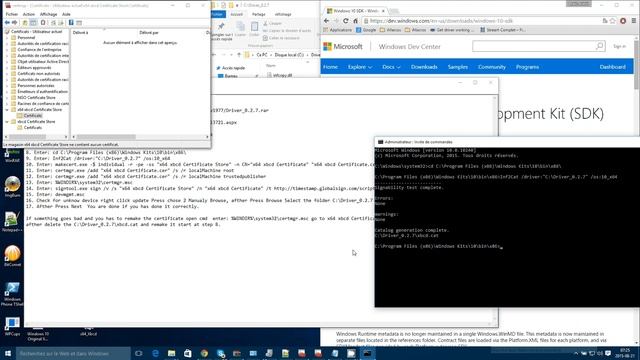Image resolution: width=640 pixels, height=360 pixels.
Task: Click the Délivré par column header
Action: (149, 33)
